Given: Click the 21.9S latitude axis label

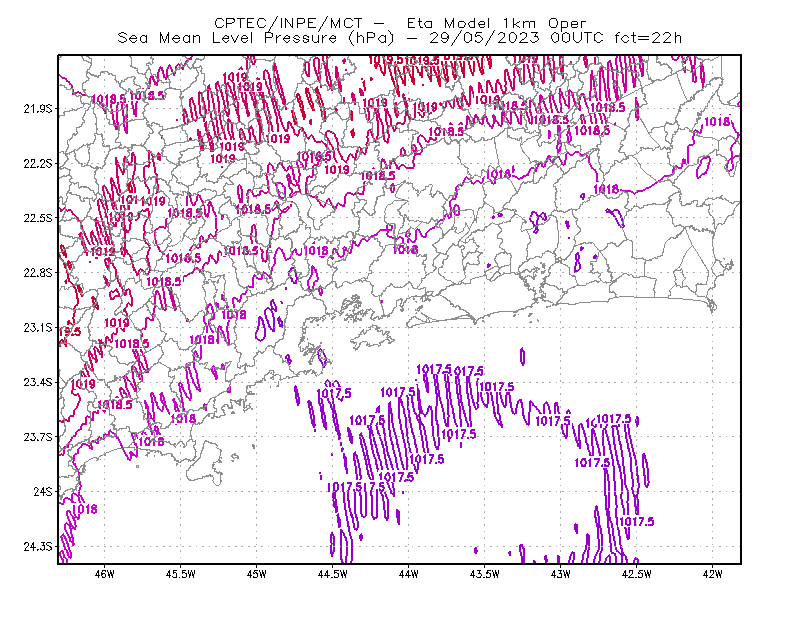Looking at the screenshot, I should click(x=38, y=109).
